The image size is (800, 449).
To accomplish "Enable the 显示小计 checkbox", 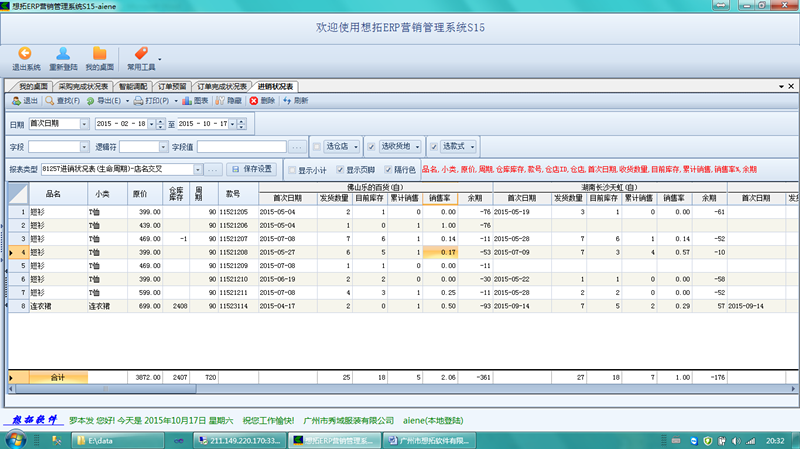I will coord(292,169).
